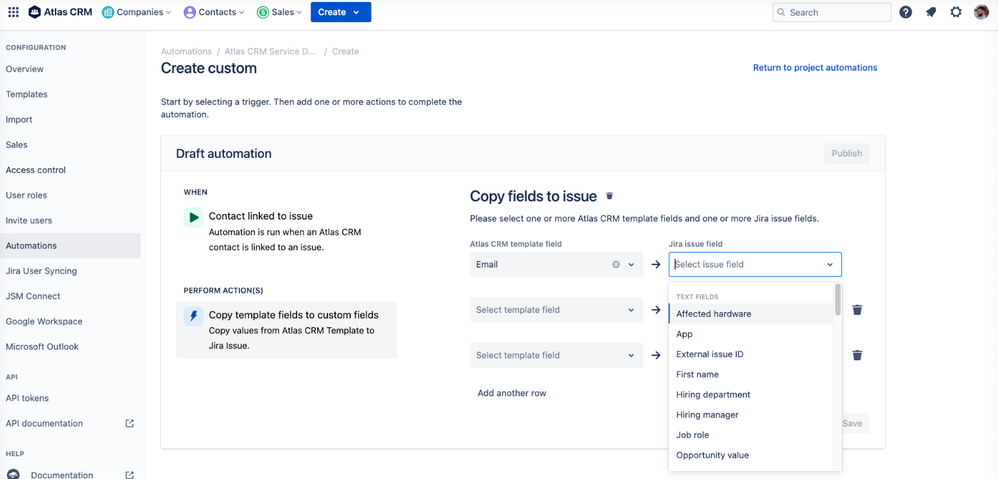Image resolution: width=998 pixels, height=479 pixels.
Task: Open the Atlas CRM Service D... breadcrumb
Action: point(271,52)
